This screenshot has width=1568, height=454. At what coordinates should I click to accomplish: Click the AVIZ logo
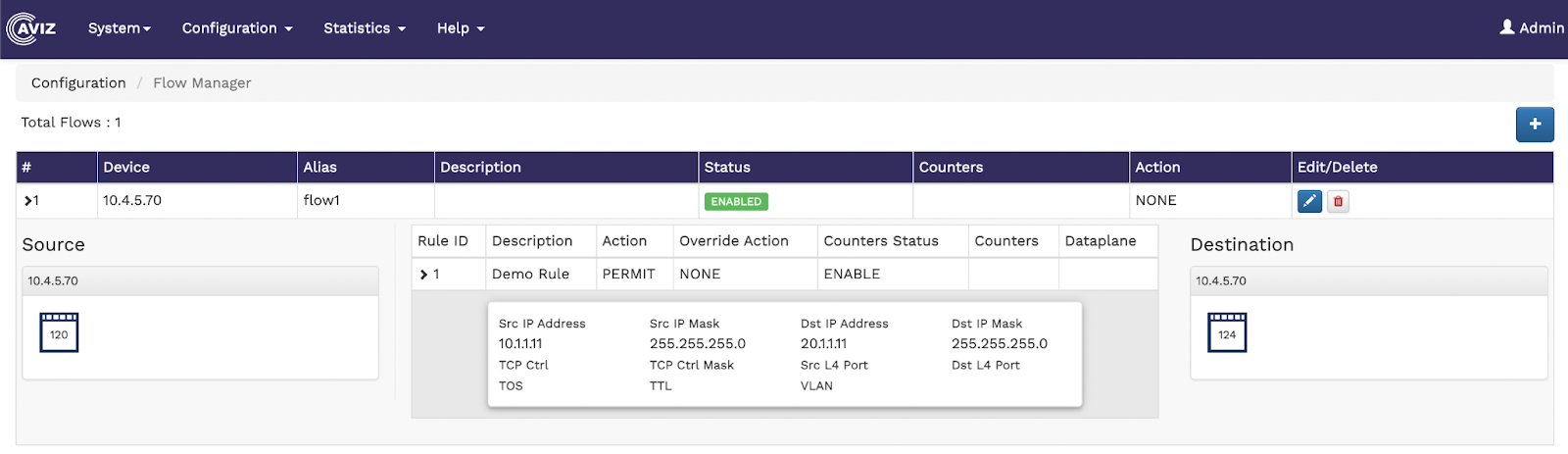(x=31, y=28)
